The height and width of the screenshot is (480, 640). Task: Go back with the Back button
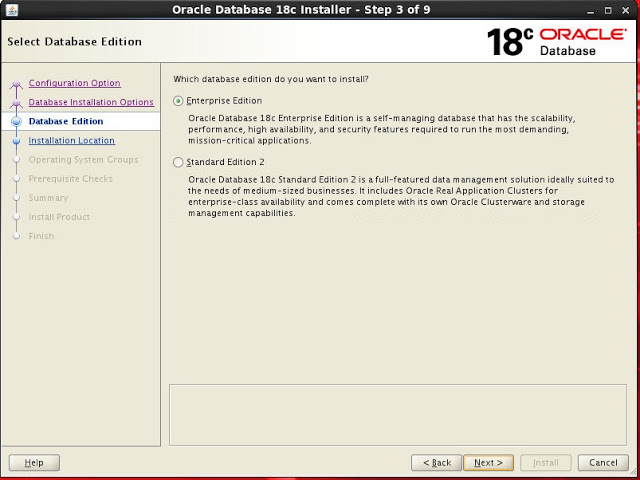coord(436,463)
